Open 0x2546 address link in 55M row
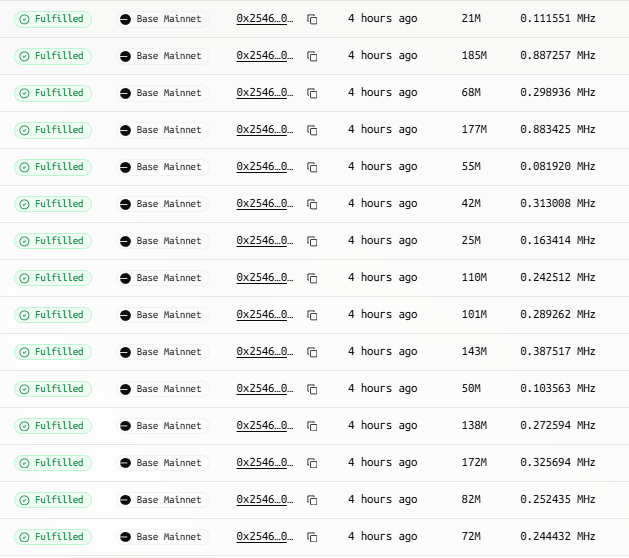This screenshot has height=558, width=629. click(x=265, y=166)
